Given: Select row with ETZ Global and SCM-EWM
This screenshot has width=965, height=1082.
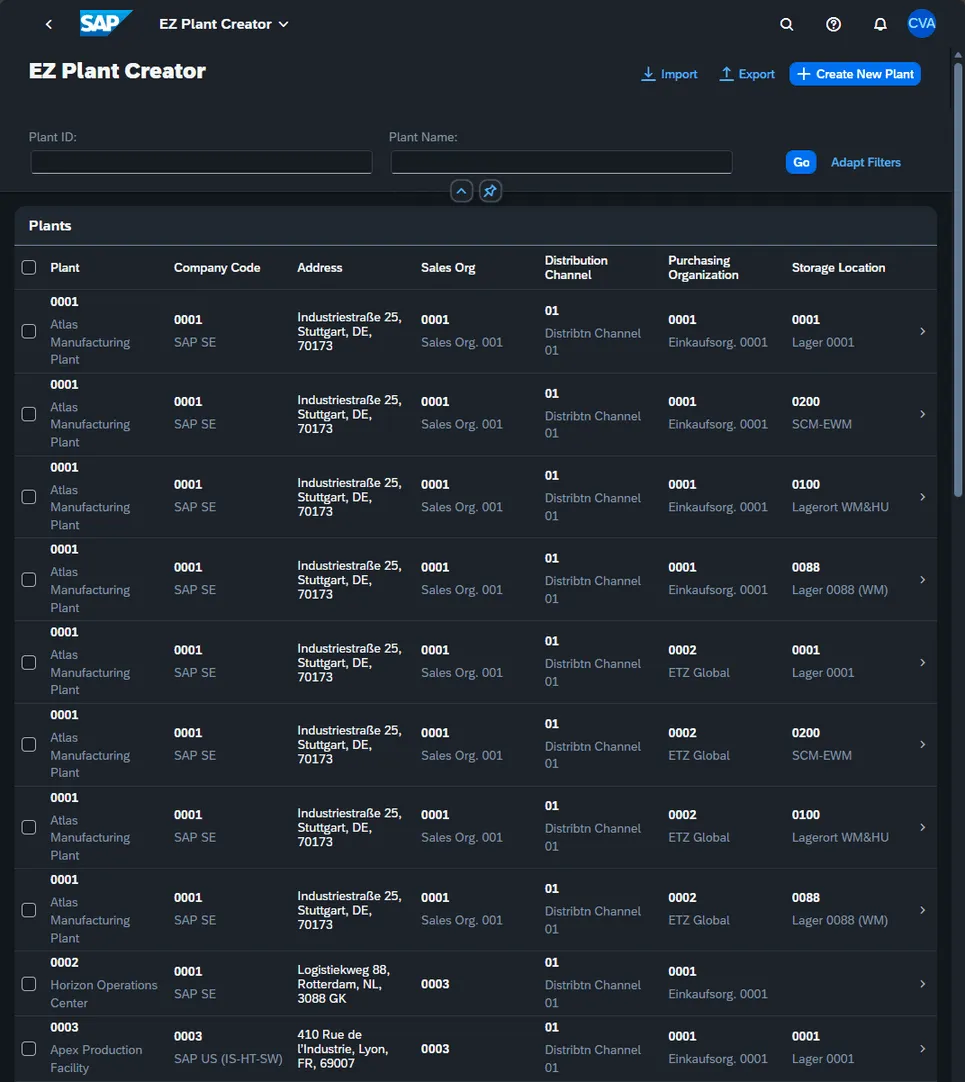Looking at the screenshot, I should 29,745.
